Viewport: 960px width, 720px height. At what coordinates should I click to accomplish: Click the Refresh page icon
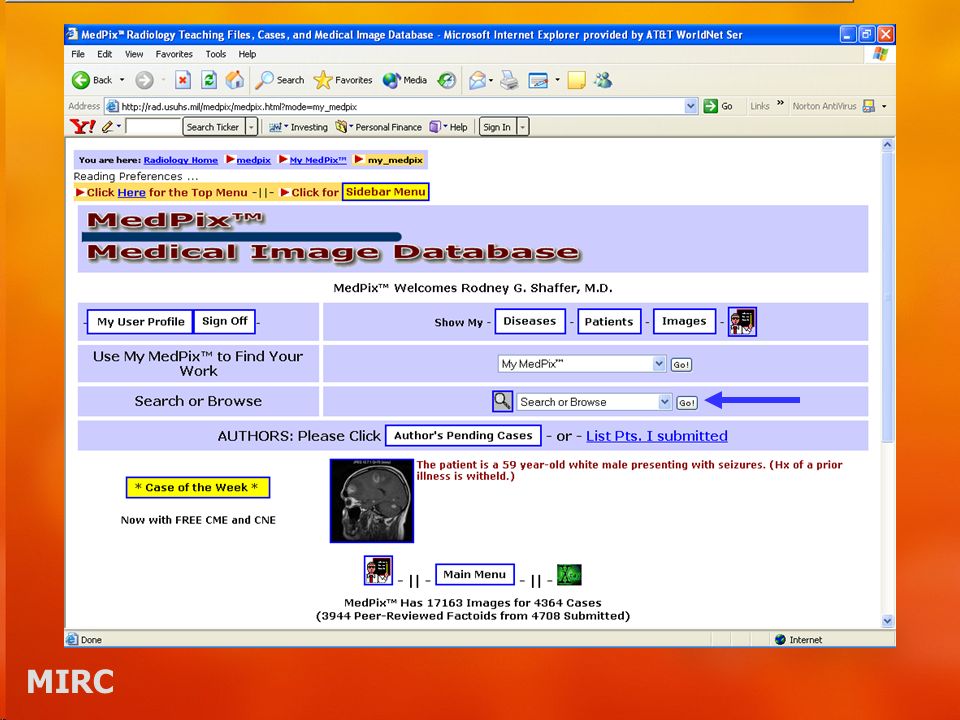(209, 80)
